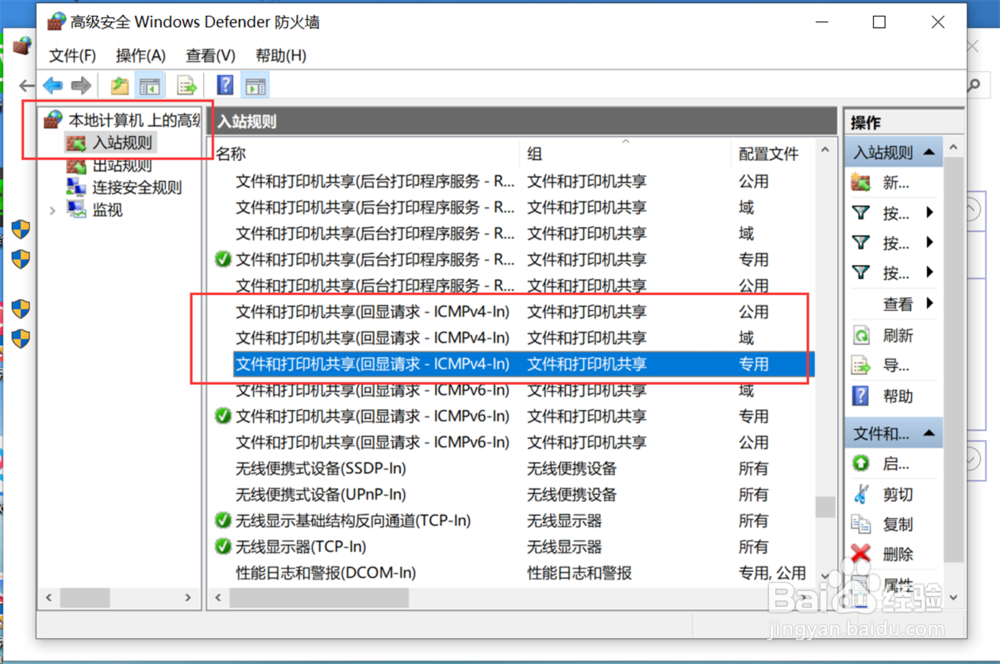Click the 启... enable rule green icon
The image size is (1000, 664).
pos(860,463)
